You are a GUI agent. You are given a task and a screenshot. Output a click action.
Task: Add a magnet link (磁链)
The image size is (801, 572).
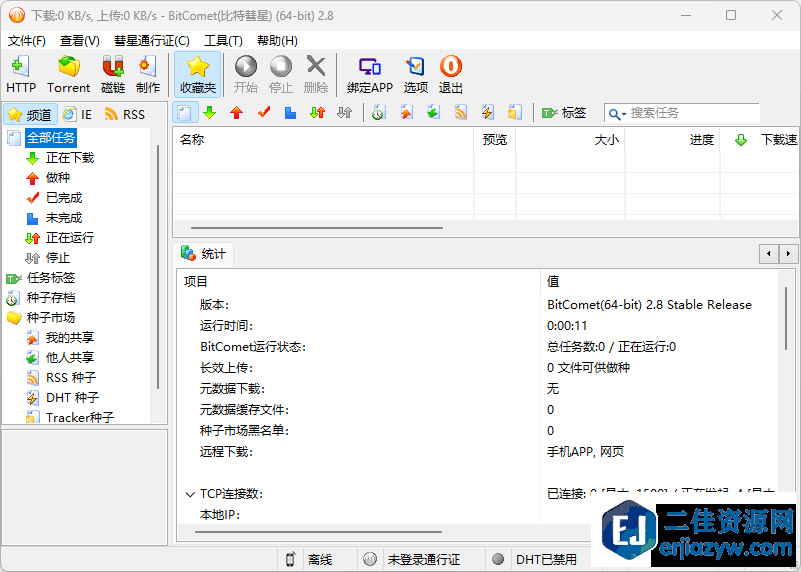[x=113, y=75]
